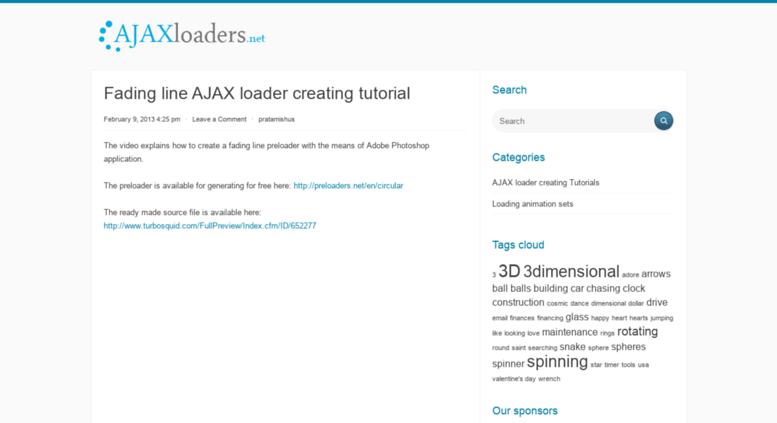Click the plural 'hearts' tag
This screenshot has width=777, height=423.
[x=639, y=318]
